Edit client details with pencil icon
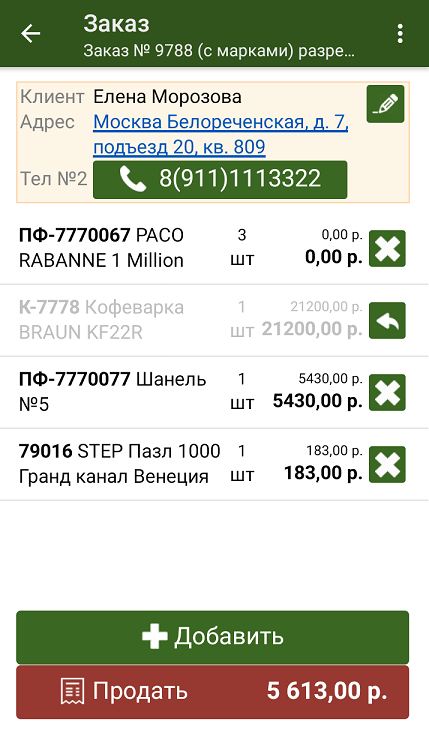Image resolution: width=429 pixels, height=739 pixels. tap(385, 104)
